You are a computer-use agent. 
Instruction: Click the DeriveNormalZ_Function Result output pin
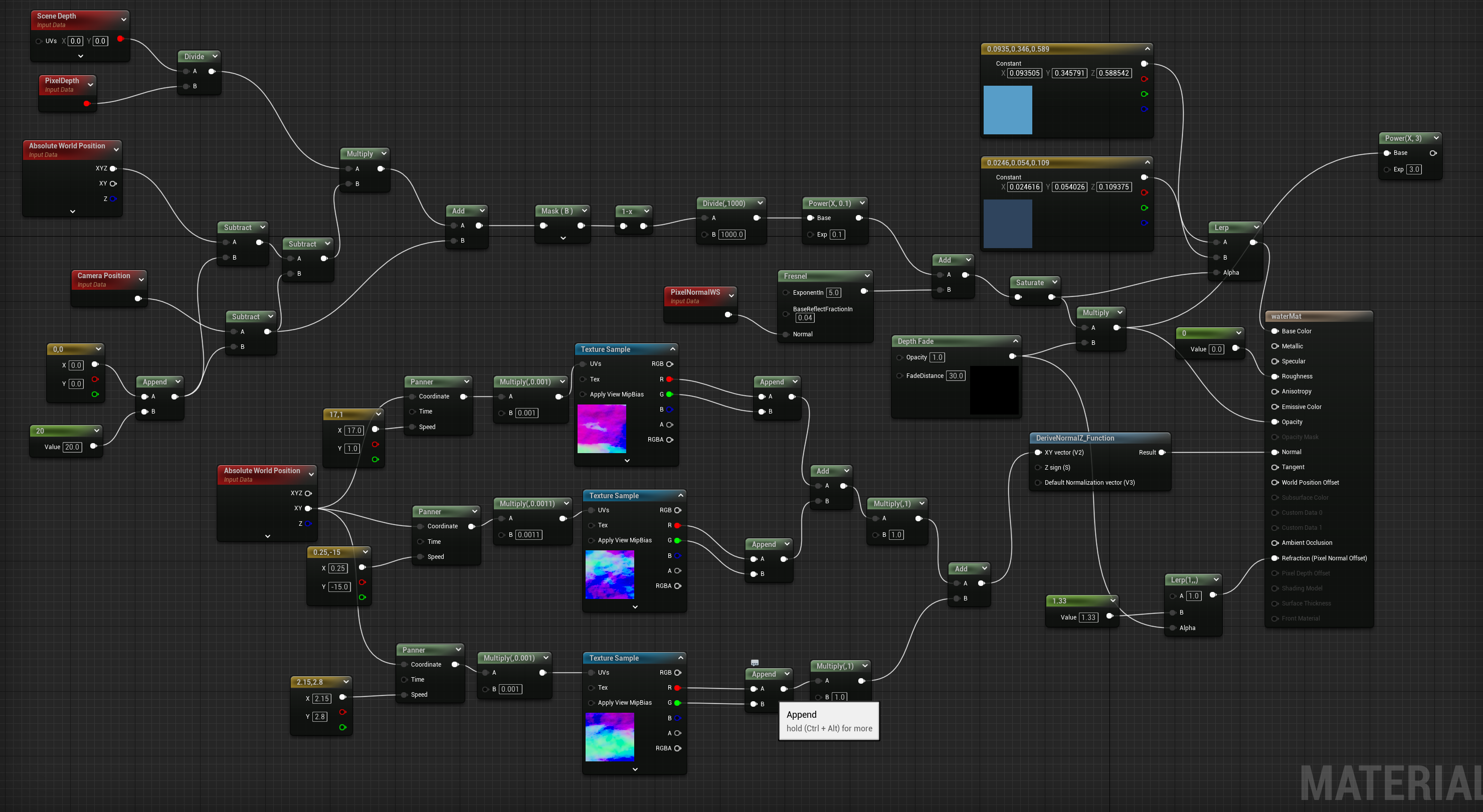tap(1162, 452)
